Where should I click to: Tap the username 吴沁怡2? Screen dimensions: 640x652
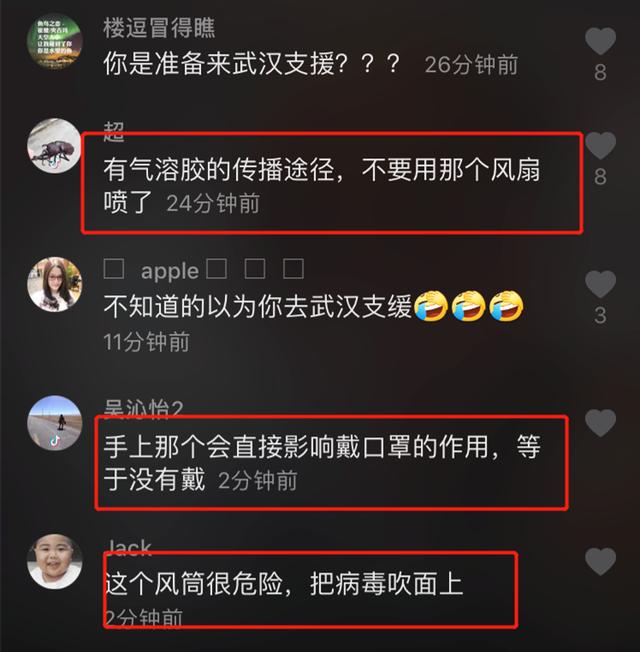coord(143,409)
